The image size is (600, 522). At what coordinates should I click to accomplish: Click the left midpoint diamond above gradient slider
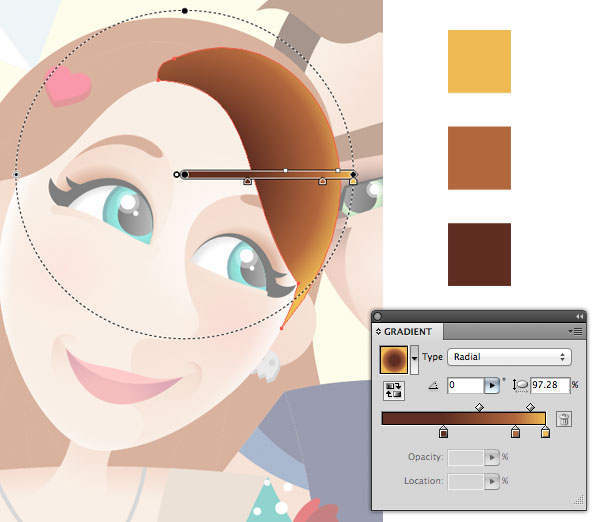(x=479, y=407)
